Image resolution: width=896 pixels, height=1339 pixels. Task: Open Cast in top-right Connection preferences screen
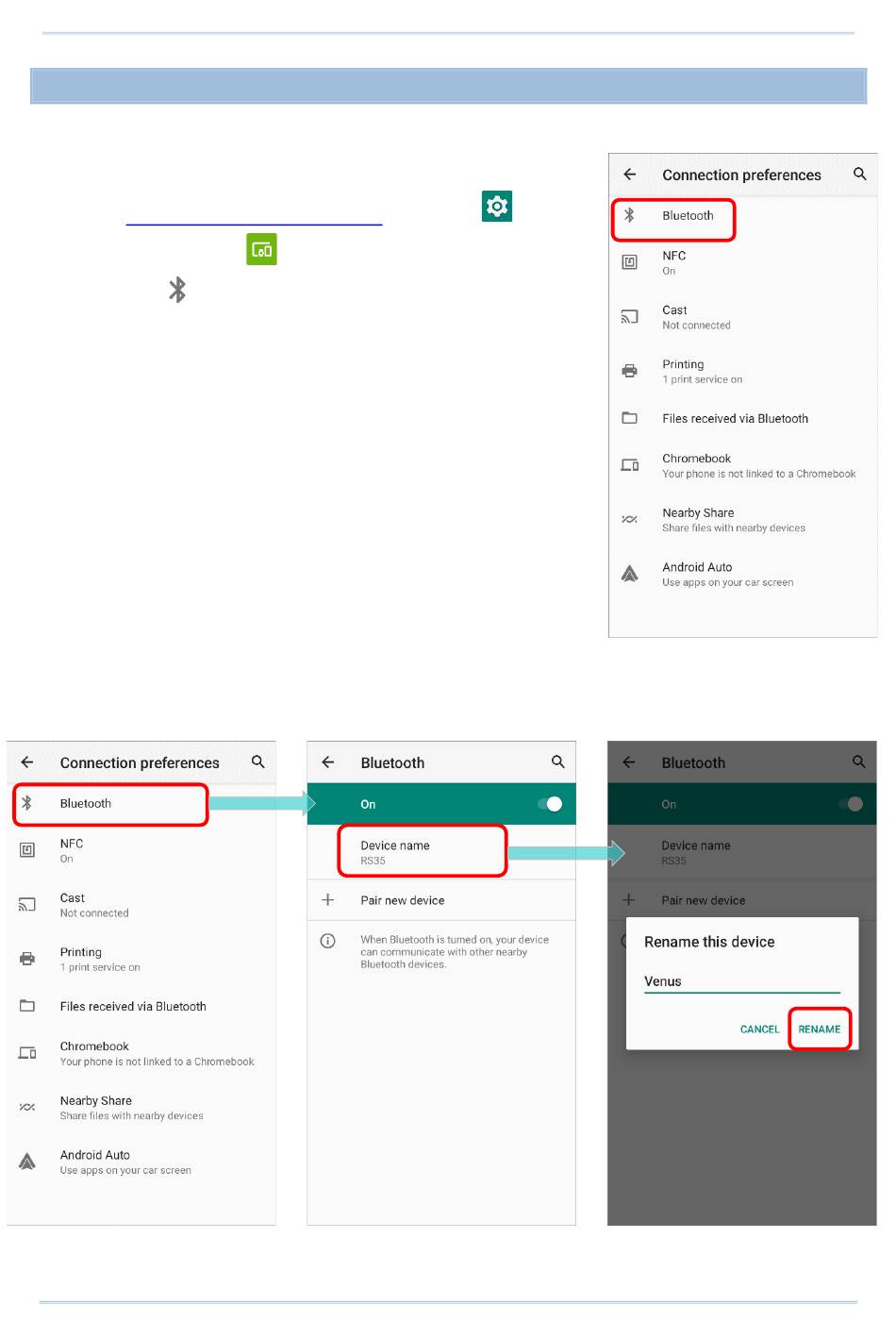coord(743,318)
